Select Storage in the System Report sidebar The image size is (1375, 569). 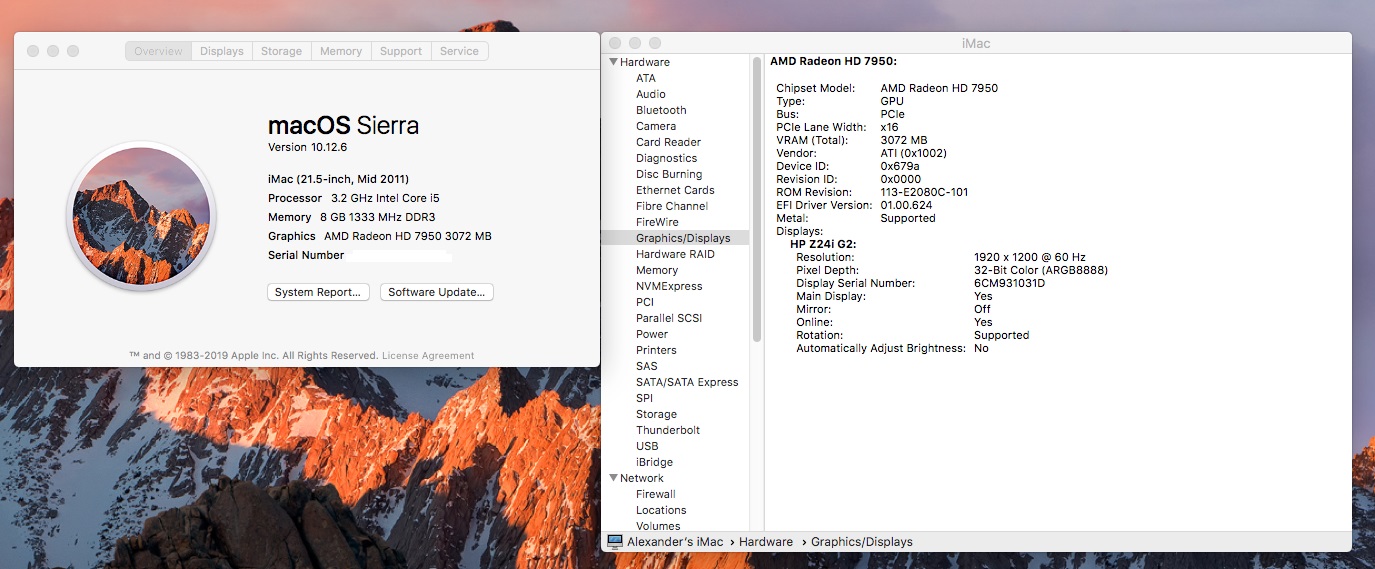656,414
